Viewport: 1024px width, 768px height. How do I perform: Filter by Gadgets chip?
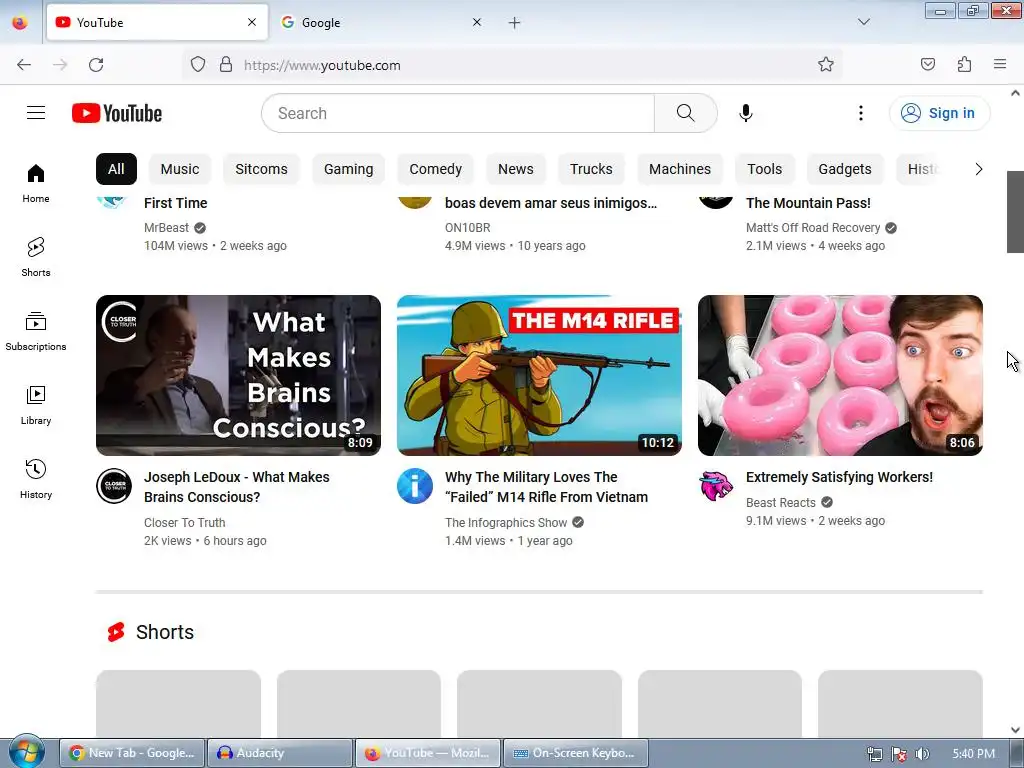pos(845,169)
